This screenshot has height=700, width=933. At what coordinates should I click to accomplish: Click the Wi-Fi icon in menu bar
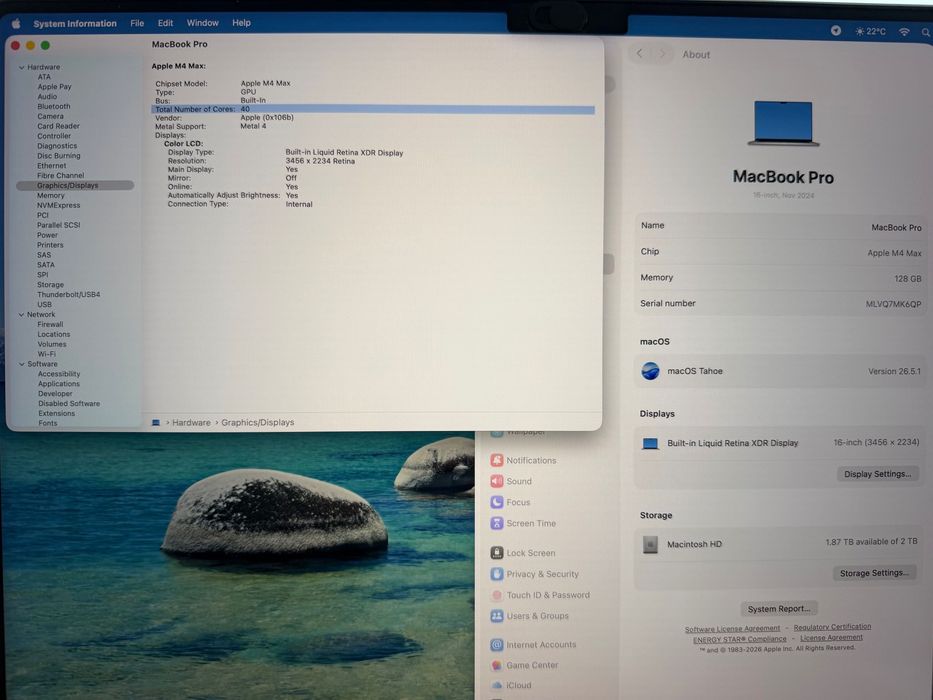pos(904,32)
